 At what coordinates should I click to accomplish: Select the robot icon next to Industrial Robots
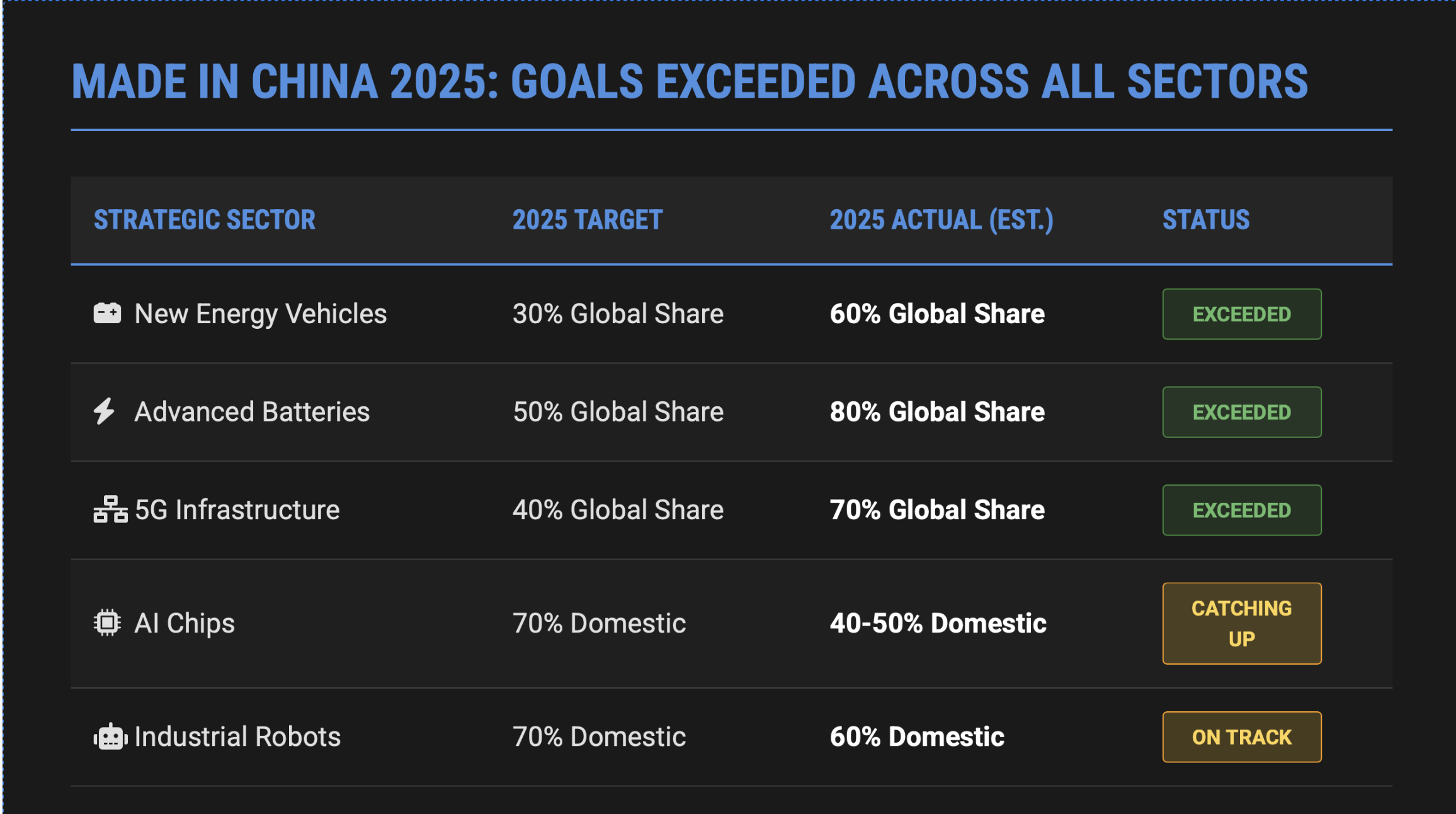click(x=110, y=737)
